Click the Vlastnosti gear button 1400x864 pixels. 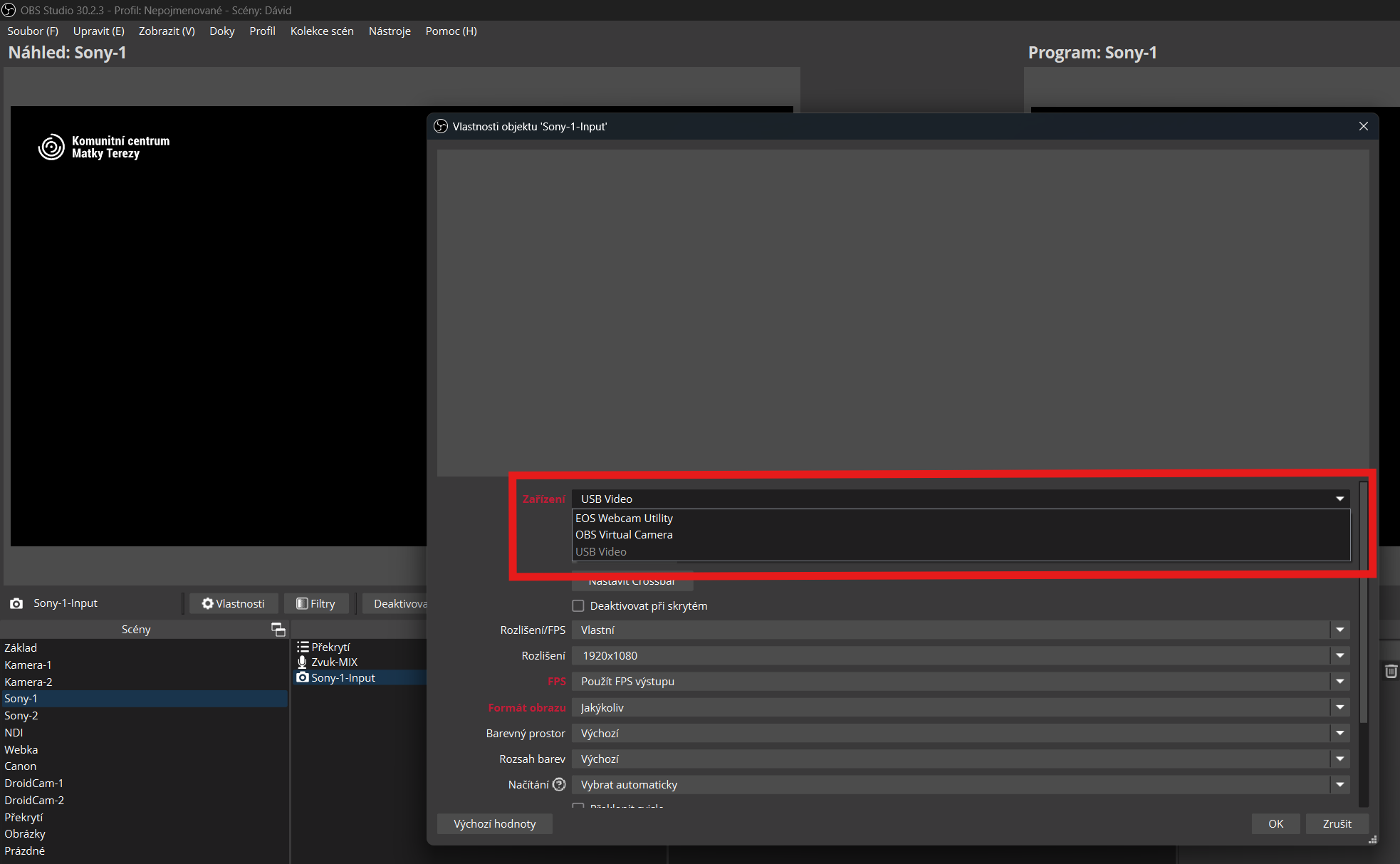[233, 603]
